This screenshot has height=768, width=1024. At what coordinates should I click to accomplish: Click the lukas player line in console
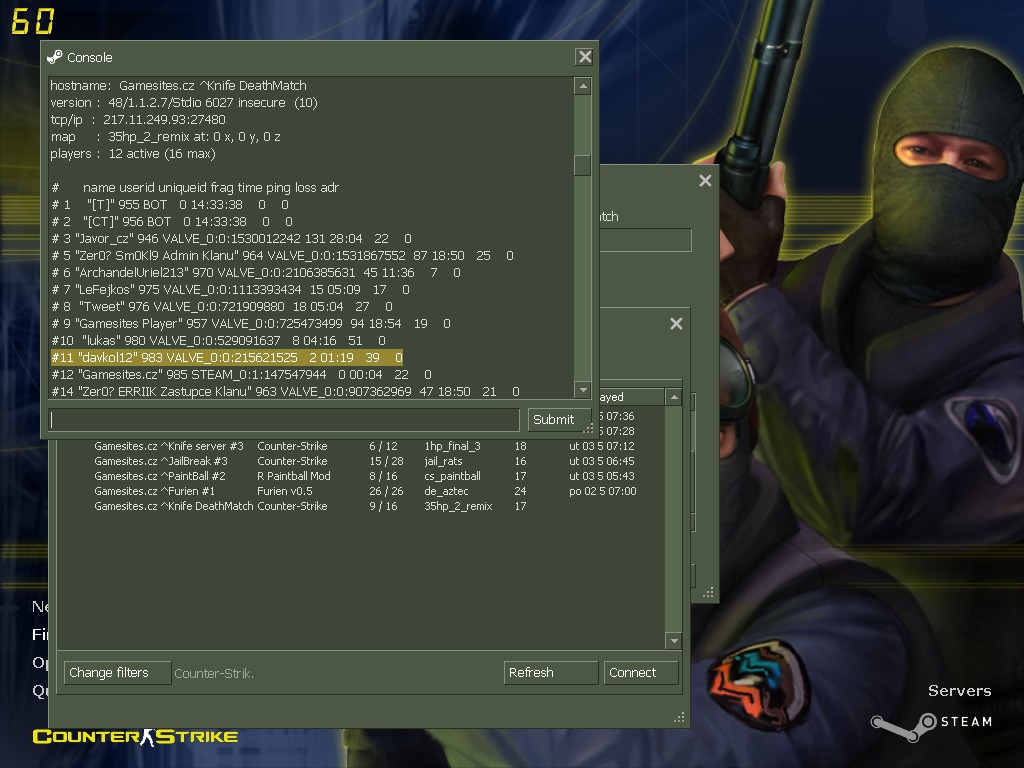(219, 340)
